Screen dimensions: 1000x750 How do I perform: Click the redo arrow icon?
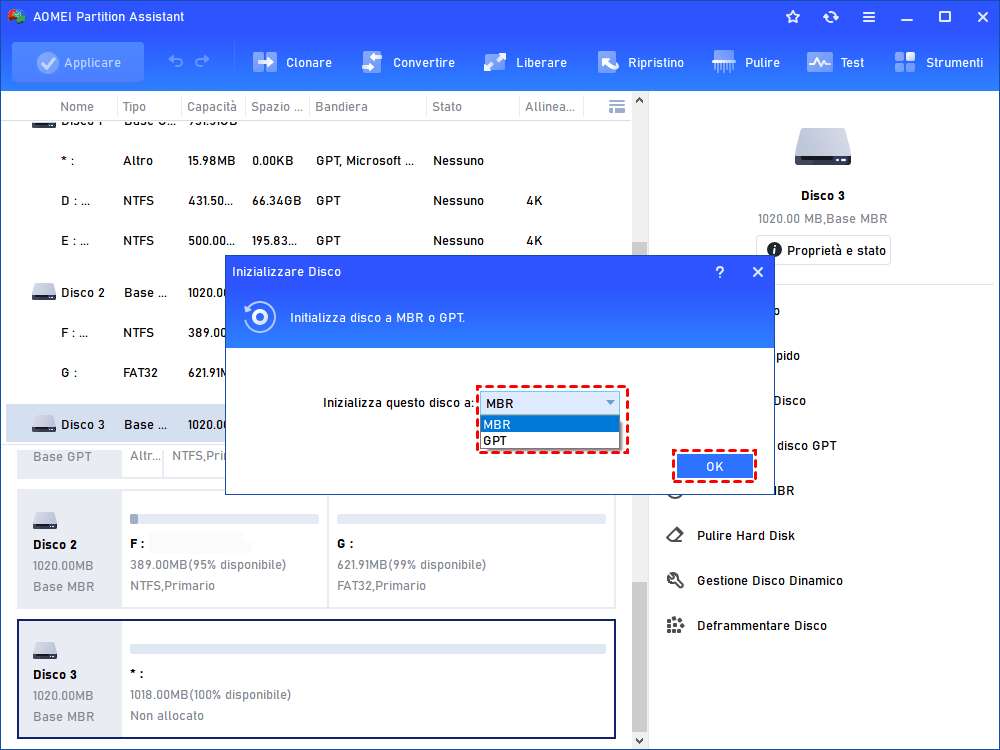[x=202, y=62]
